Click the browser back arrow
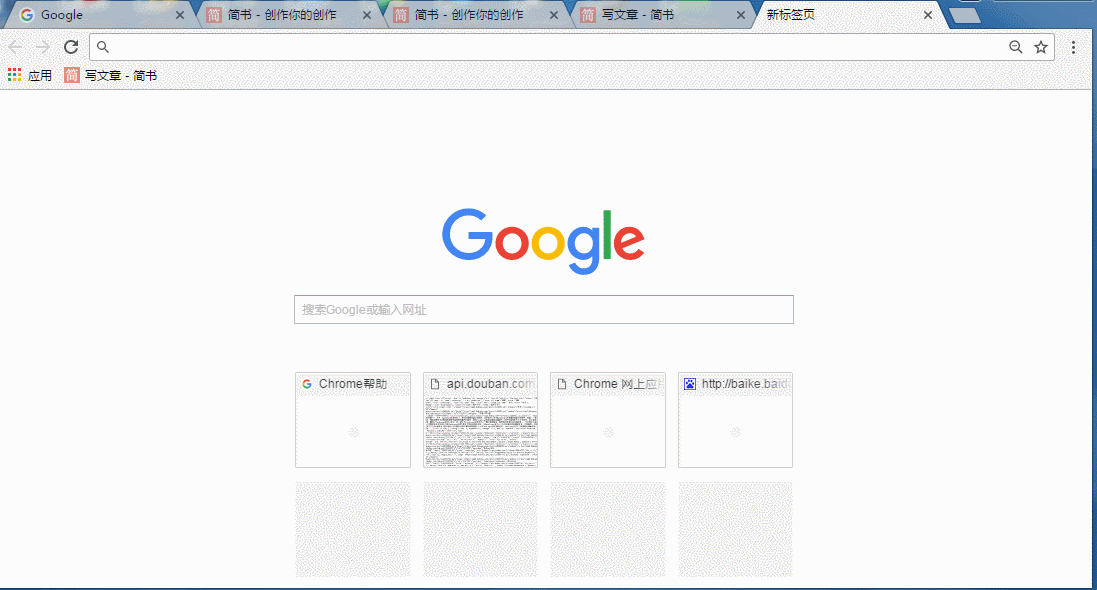The width and height of the screenshot is (1097, 590). click(x=15, y=47)
